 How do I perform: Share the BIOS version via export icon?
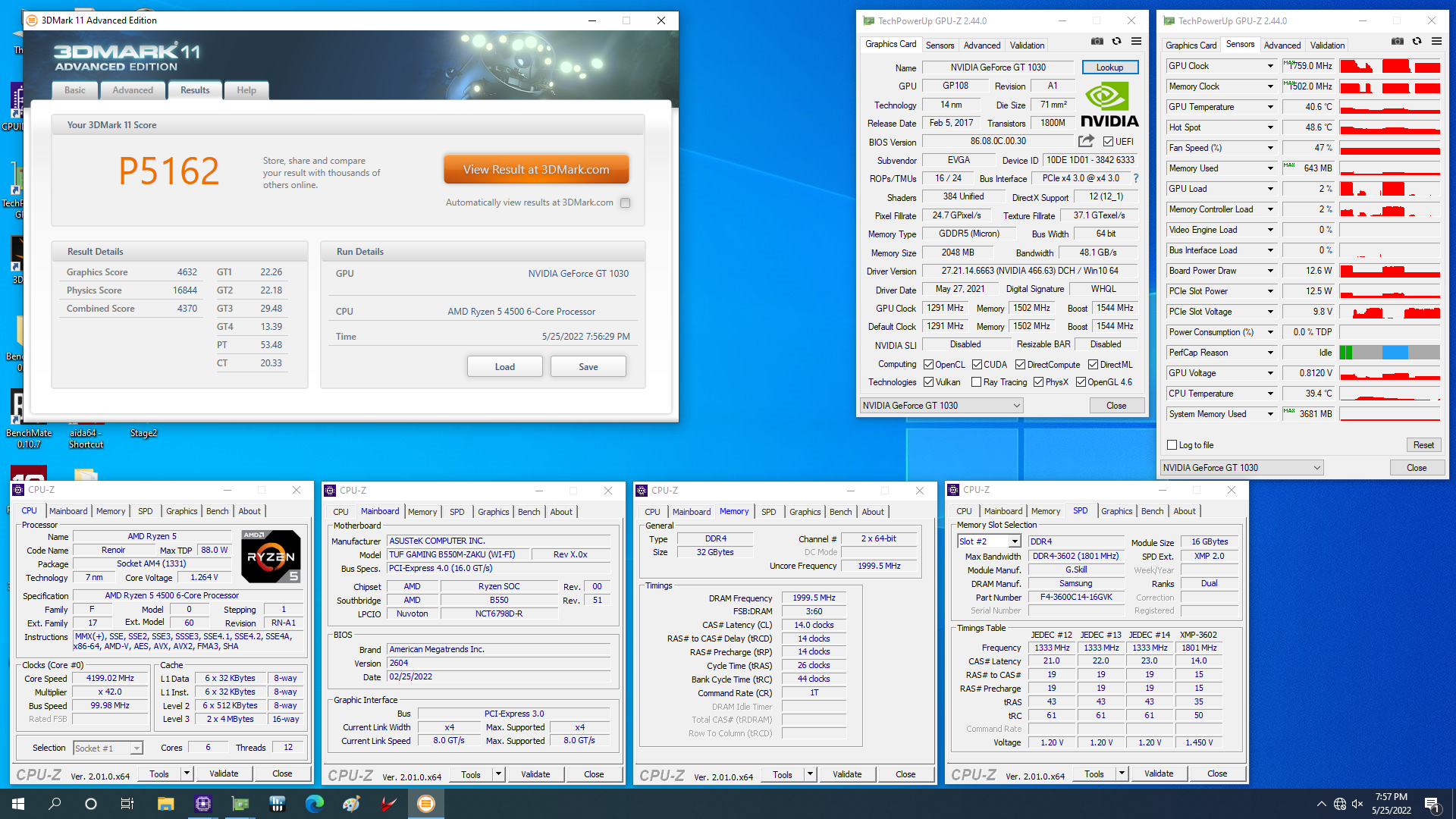[x=1086, y=141]
